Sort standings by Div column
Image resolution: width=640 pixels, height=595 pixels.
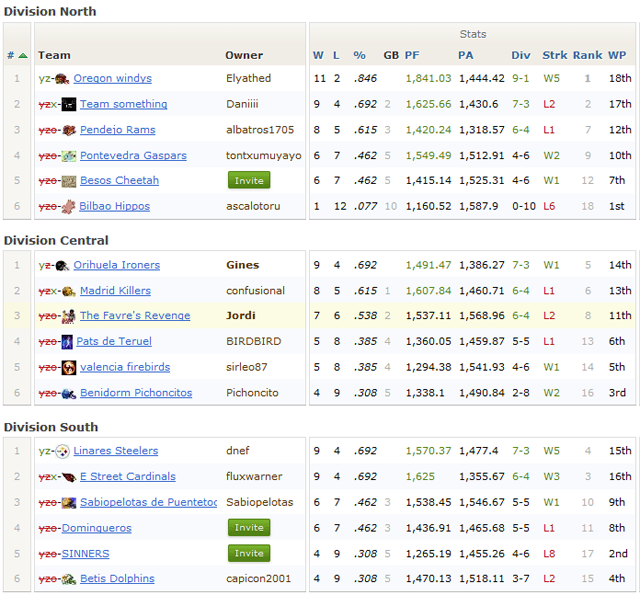click(x=521, y=56)
